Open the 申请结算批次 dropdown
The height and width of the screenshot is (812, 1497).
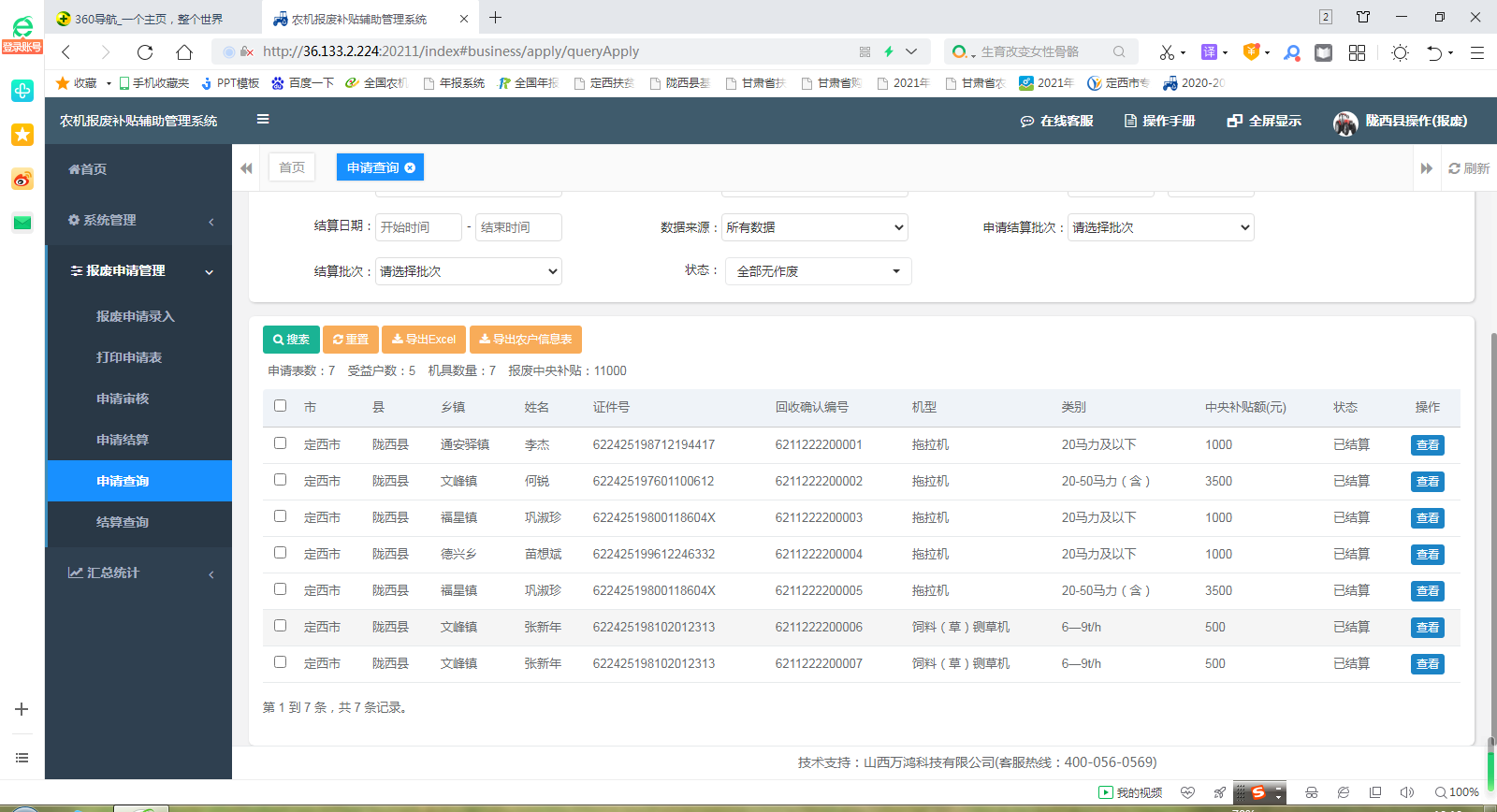tap(1160, 227)
